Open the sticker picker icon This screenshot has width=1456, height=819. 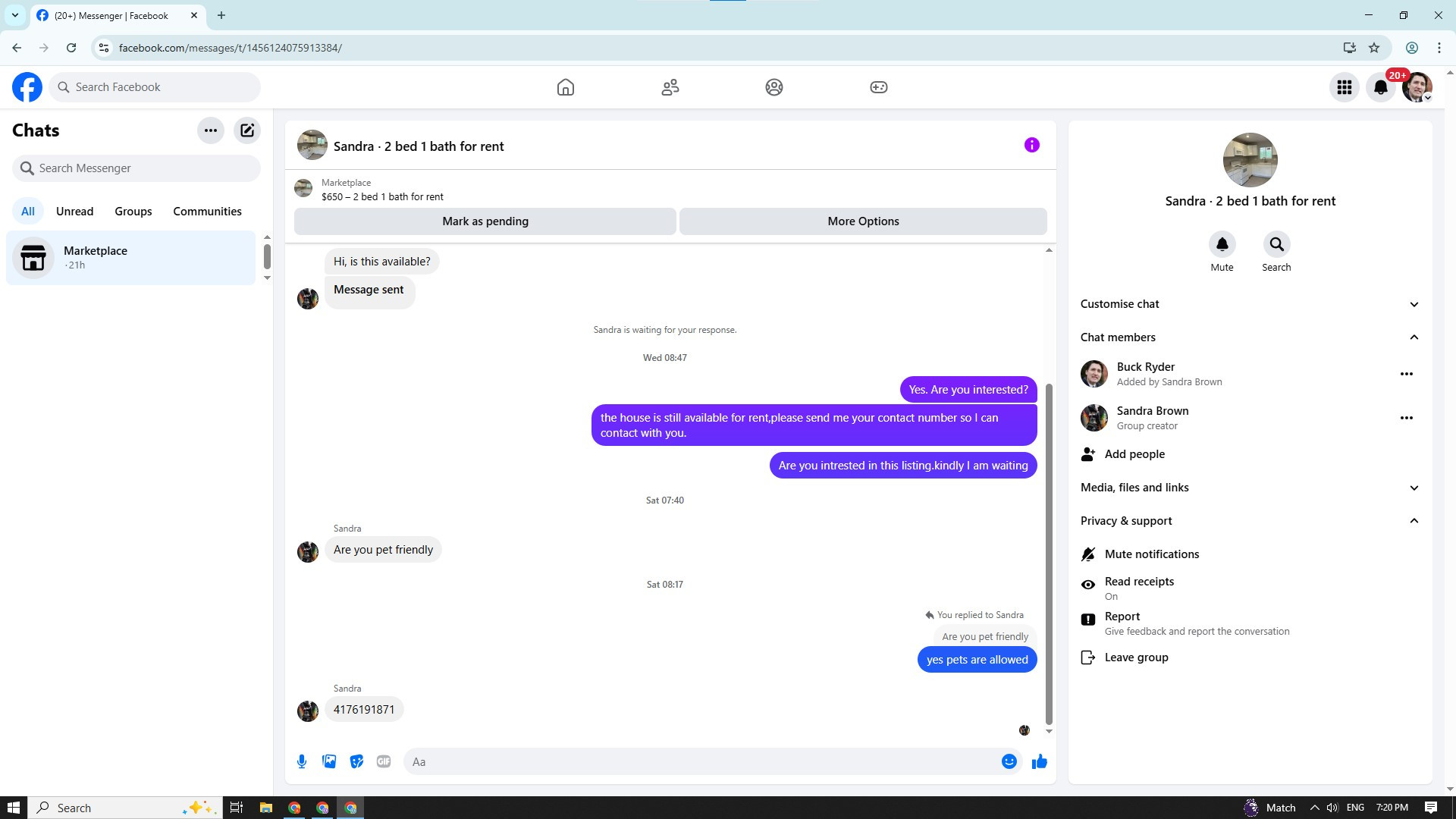356,761
